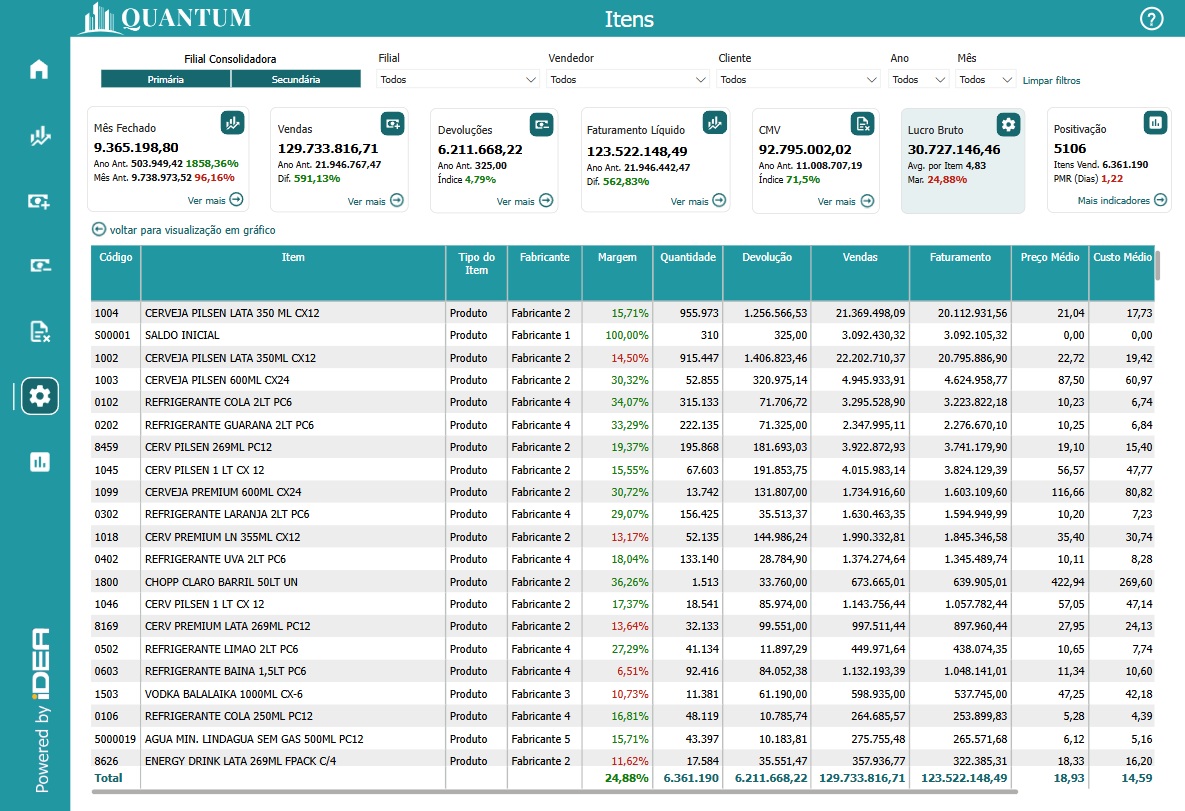
Task: Click voltar para visualização em gráfico
Action: tap(184, 230)
